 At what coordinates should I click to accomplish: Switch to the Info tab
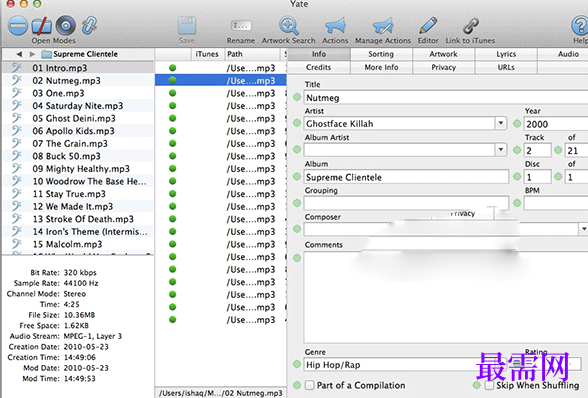click(x=319, y=54)
